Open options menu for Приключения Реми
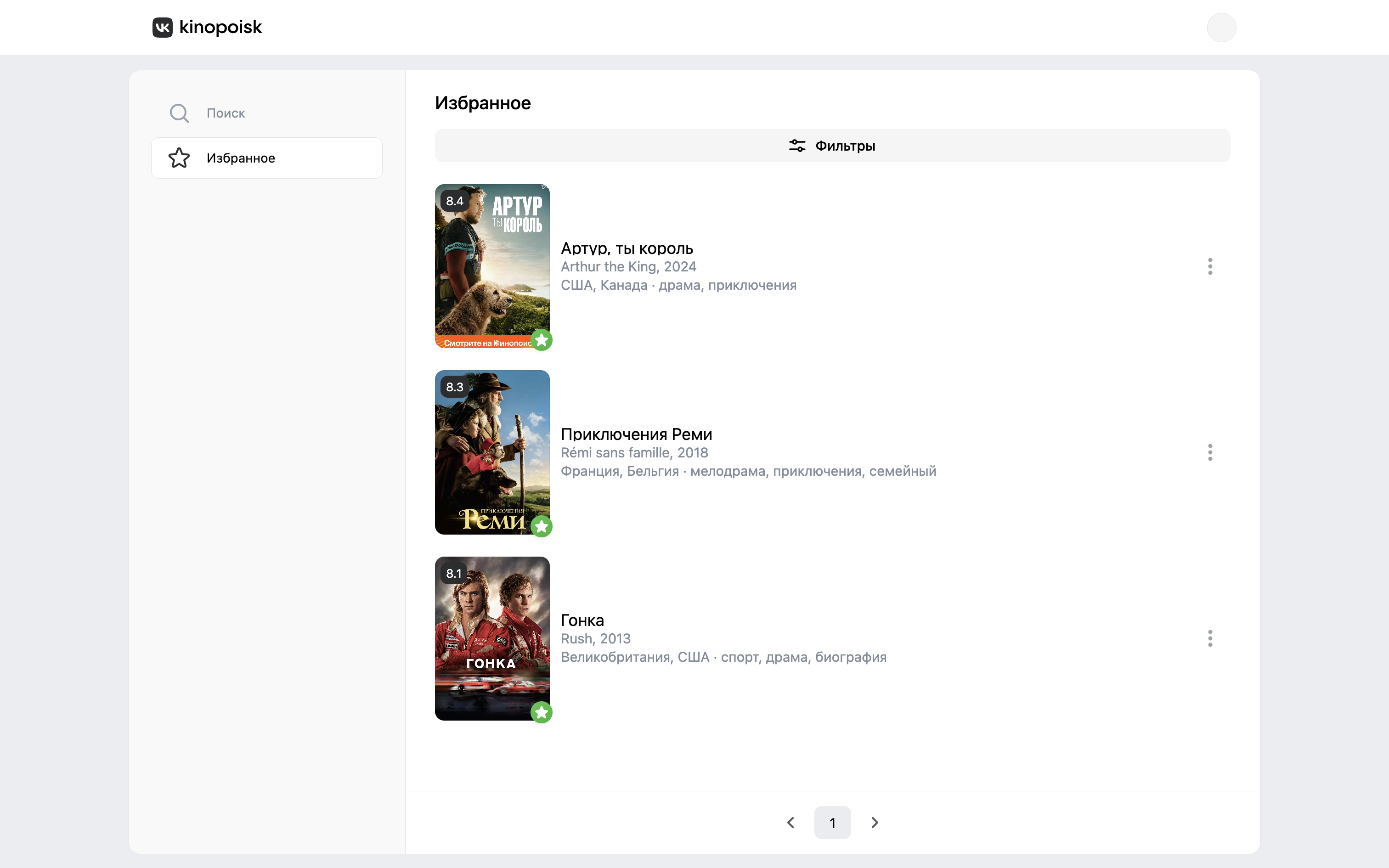1389x868 pixels. click(x=1210, y=452)
